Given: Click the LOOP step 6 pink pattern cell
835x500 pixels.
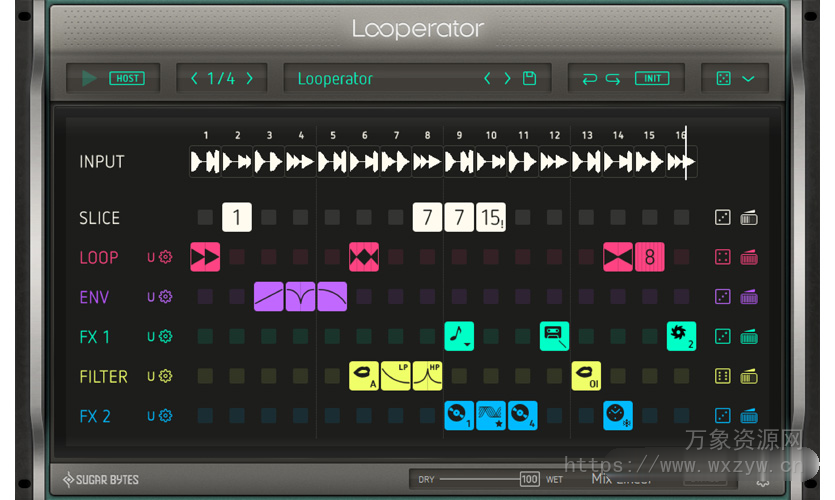Looking at the screenshot, I should click(x=364, y=257).
